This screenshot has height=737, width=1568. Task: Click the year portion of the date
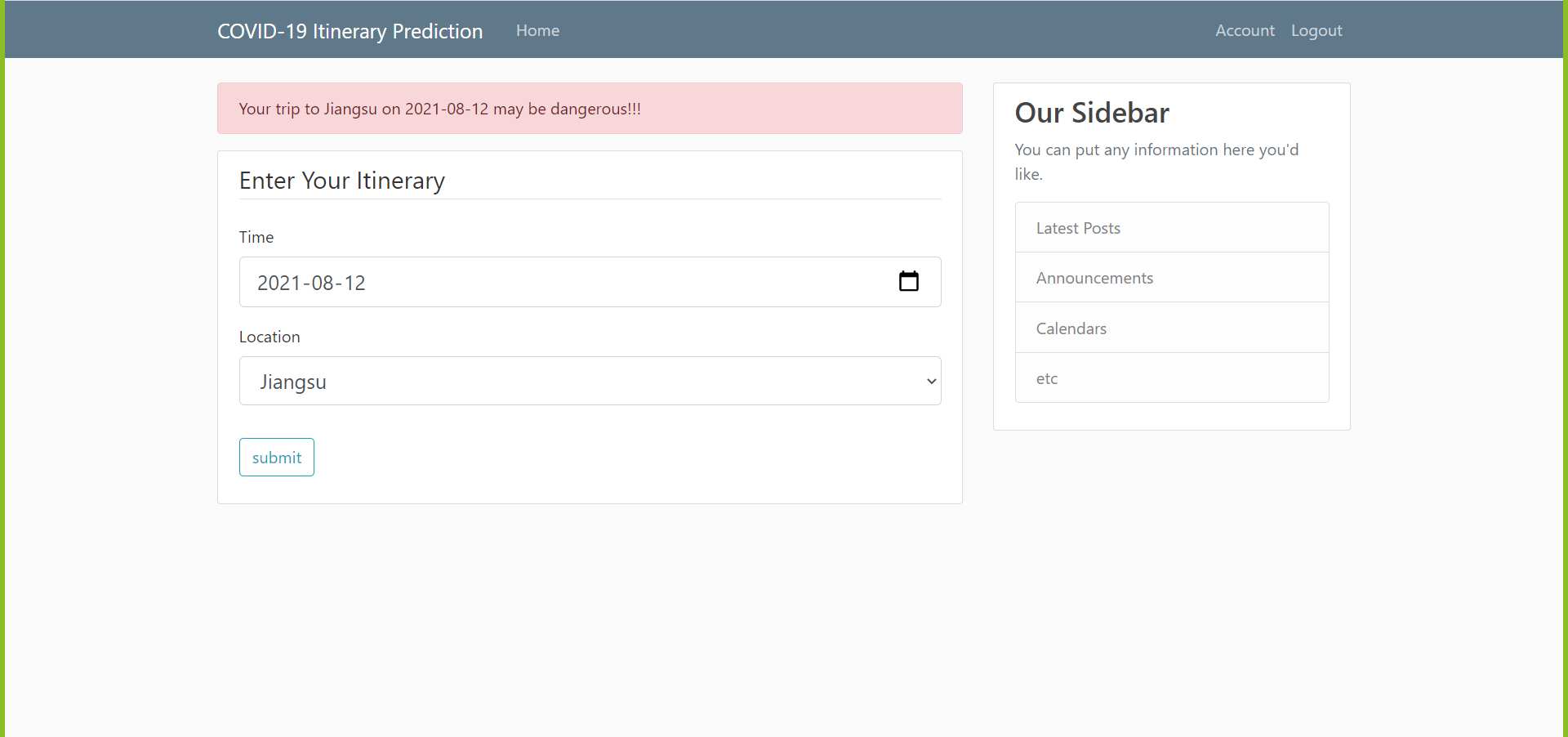coord(279,283)
